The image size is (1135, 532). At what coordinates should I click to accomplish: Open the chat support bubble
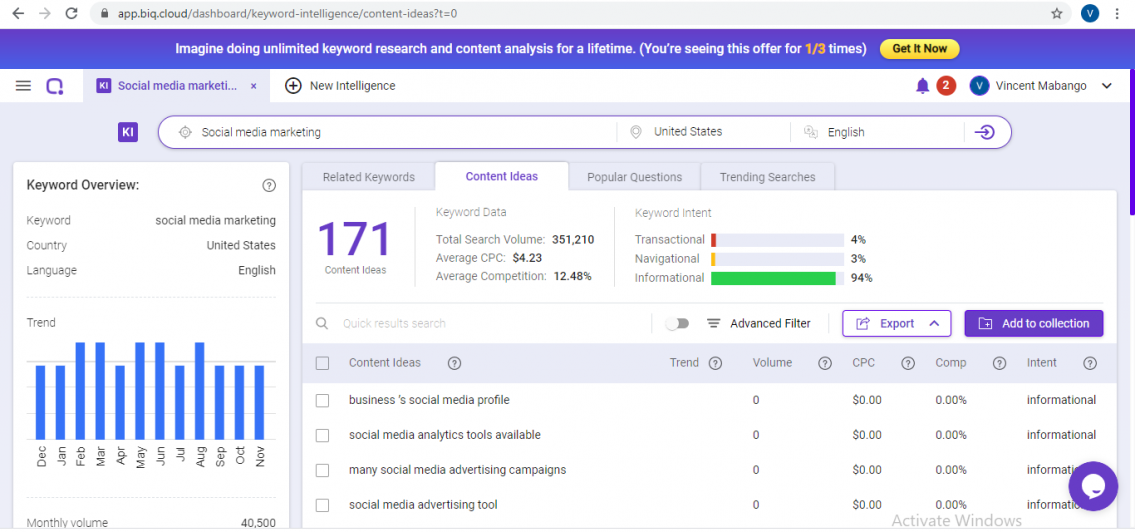pyautogui.click(x=1093, y=486)
